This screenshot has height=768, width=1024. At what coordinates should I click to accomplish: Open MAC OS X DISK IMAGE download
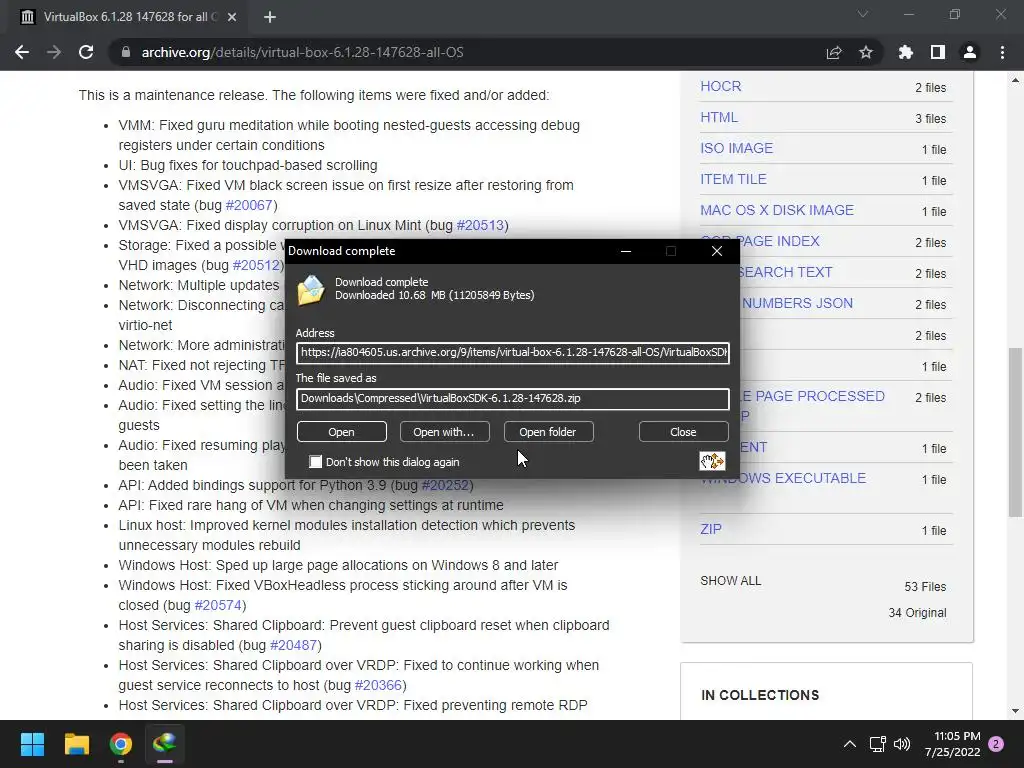click(777, 210)
